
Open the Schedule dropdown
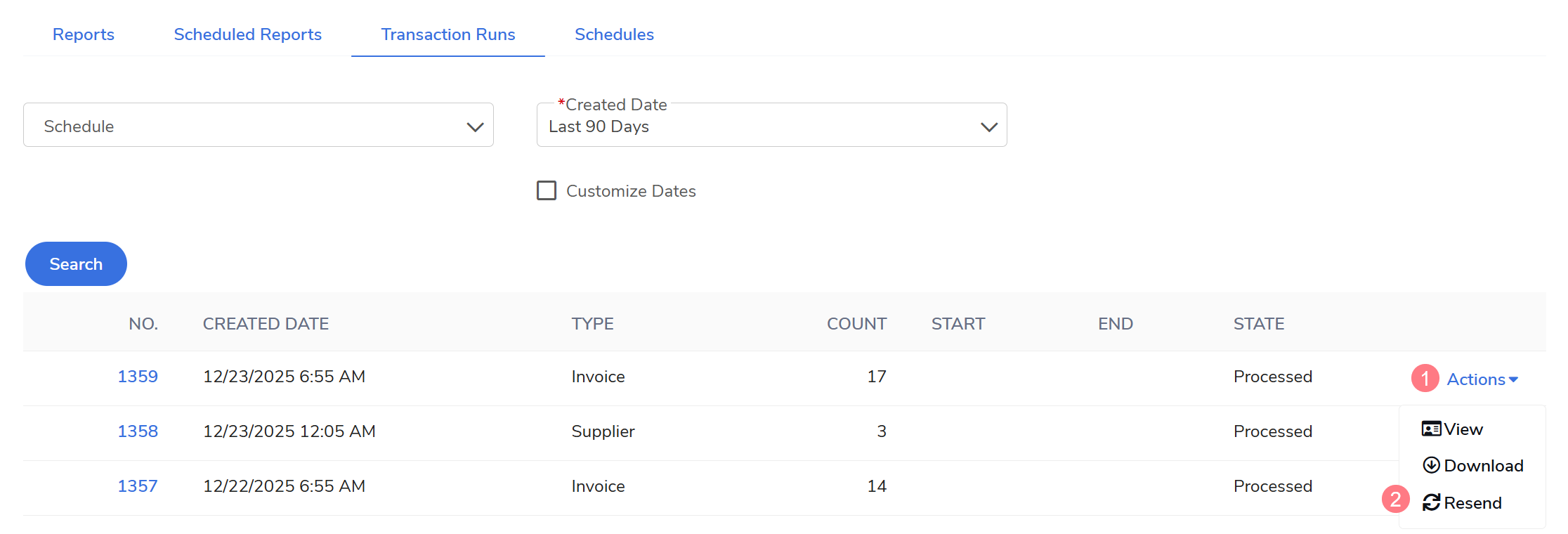[x=259, y=126]
